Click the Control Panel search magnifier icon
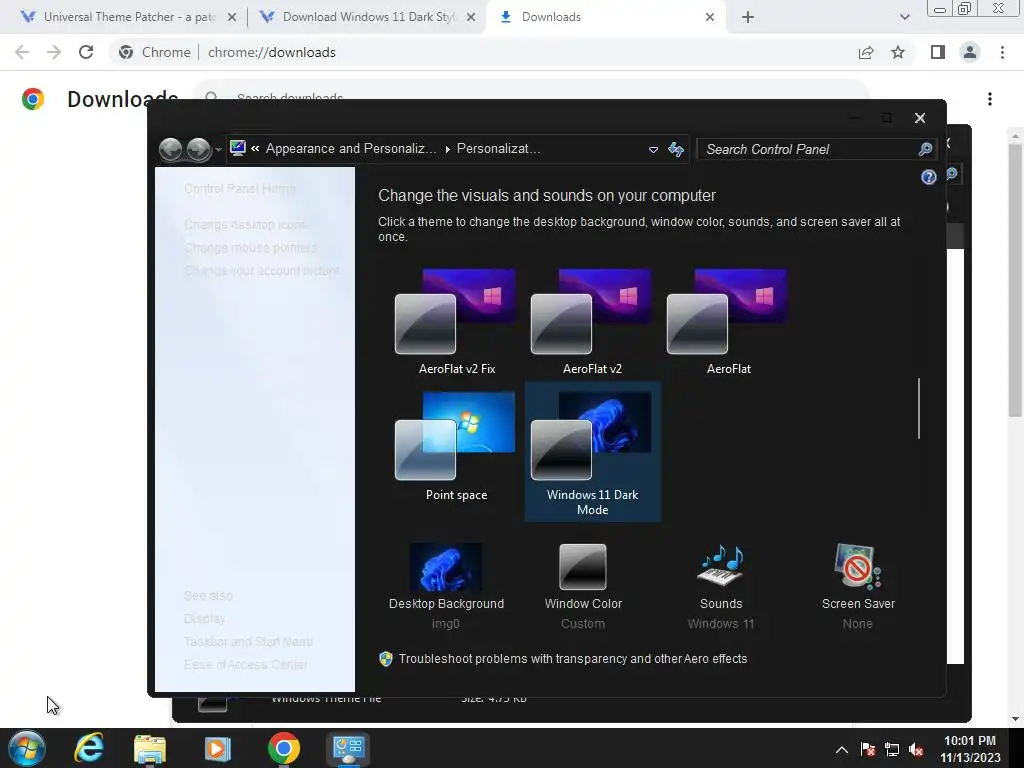Image resolution: width=1024 pixels, height=768 pixels. tap(925, 150)
